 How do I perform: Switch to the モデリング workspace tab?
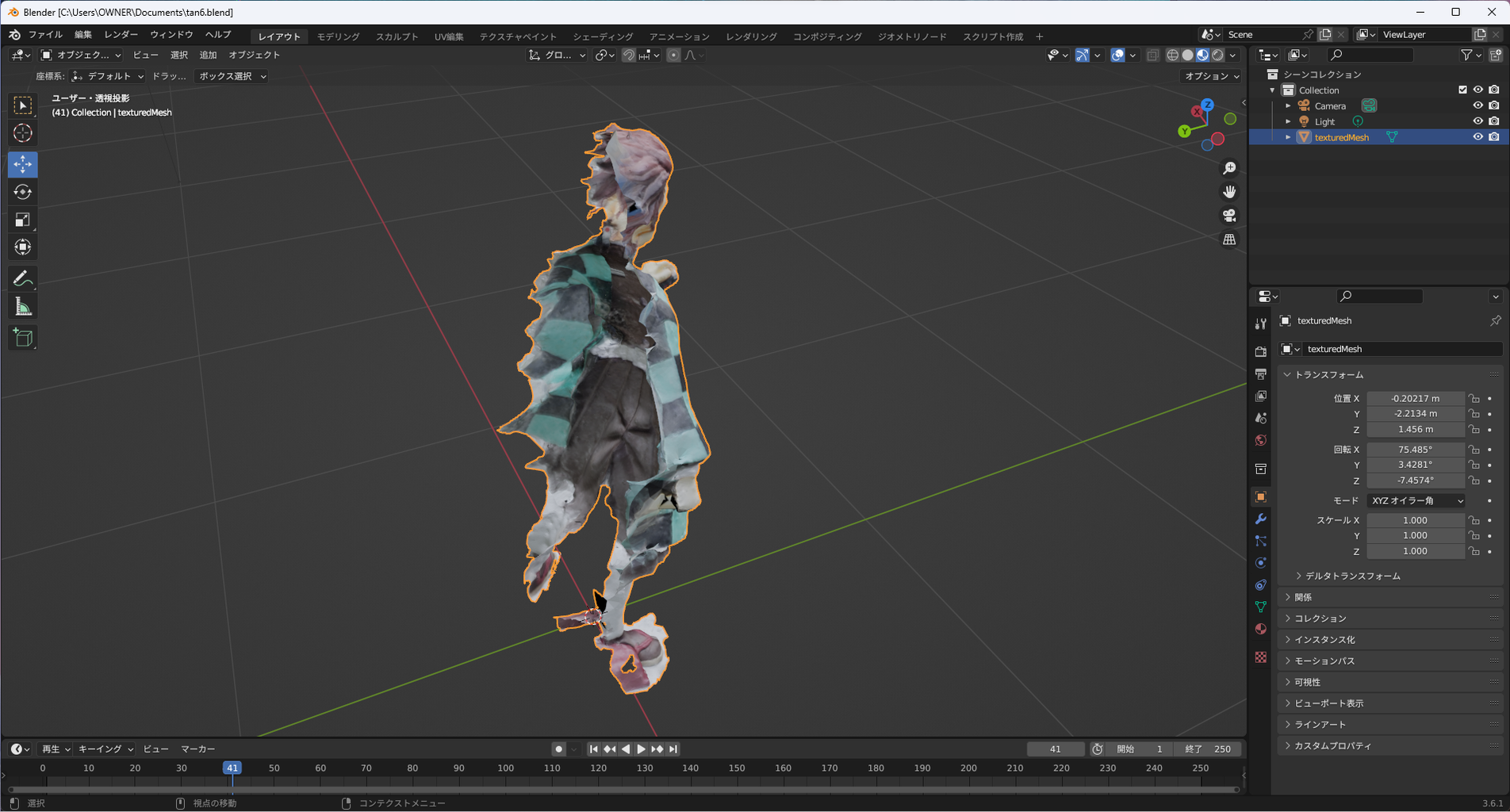pos(338,36)
